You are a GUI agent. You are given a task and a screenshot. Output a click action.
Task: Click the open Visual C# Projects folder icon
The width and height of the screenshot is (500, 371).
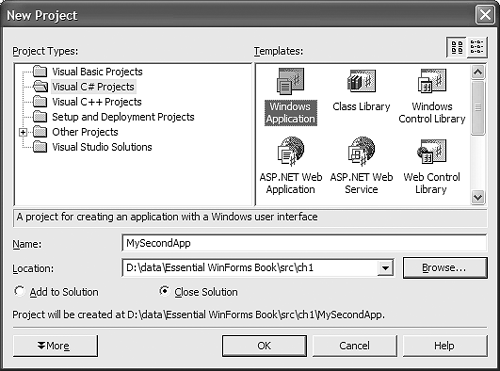pyautogui.click(x=40, y=86)
